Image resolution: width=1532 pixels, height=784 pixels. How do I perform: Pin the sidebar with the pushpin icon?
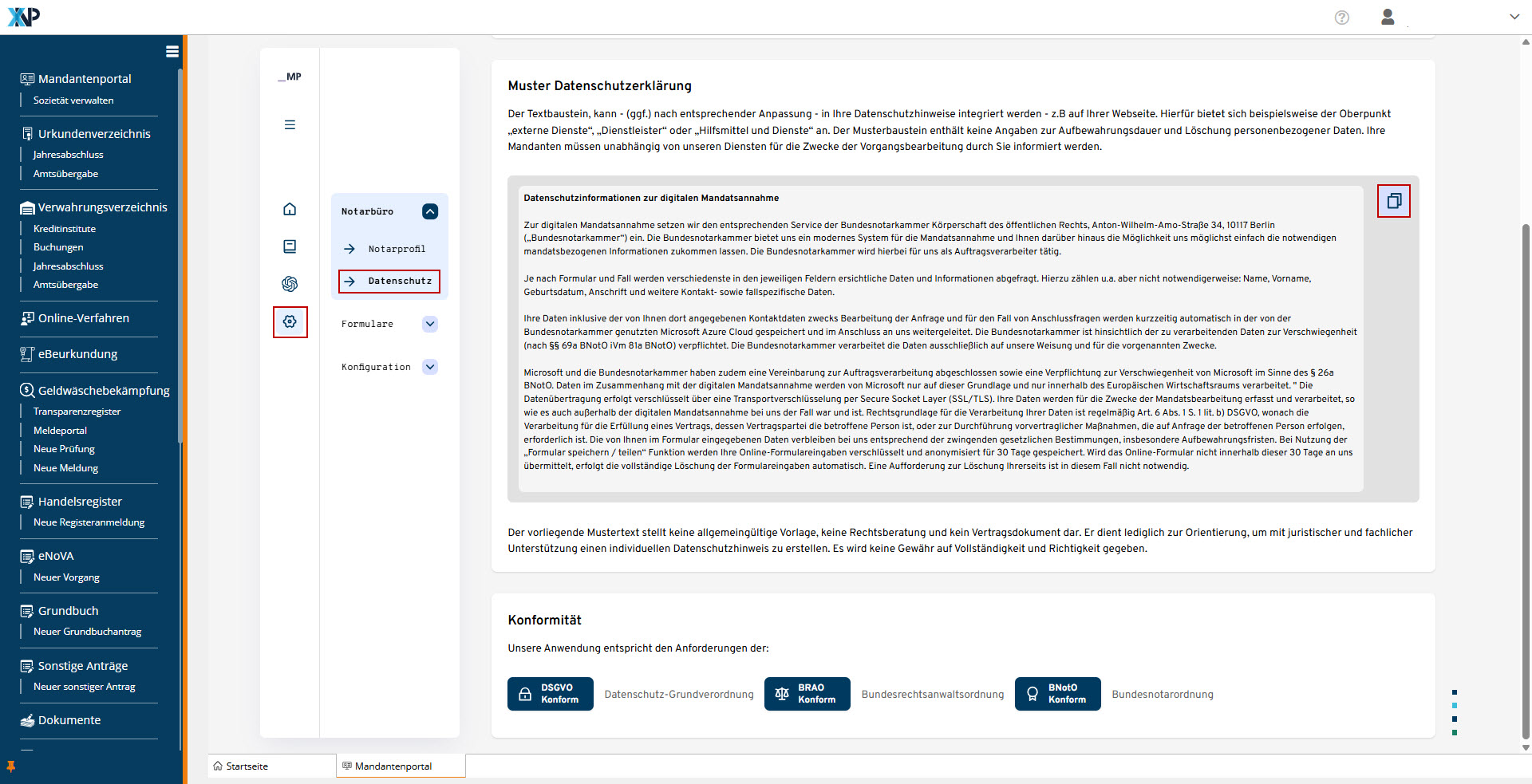(x=11, y=766)
